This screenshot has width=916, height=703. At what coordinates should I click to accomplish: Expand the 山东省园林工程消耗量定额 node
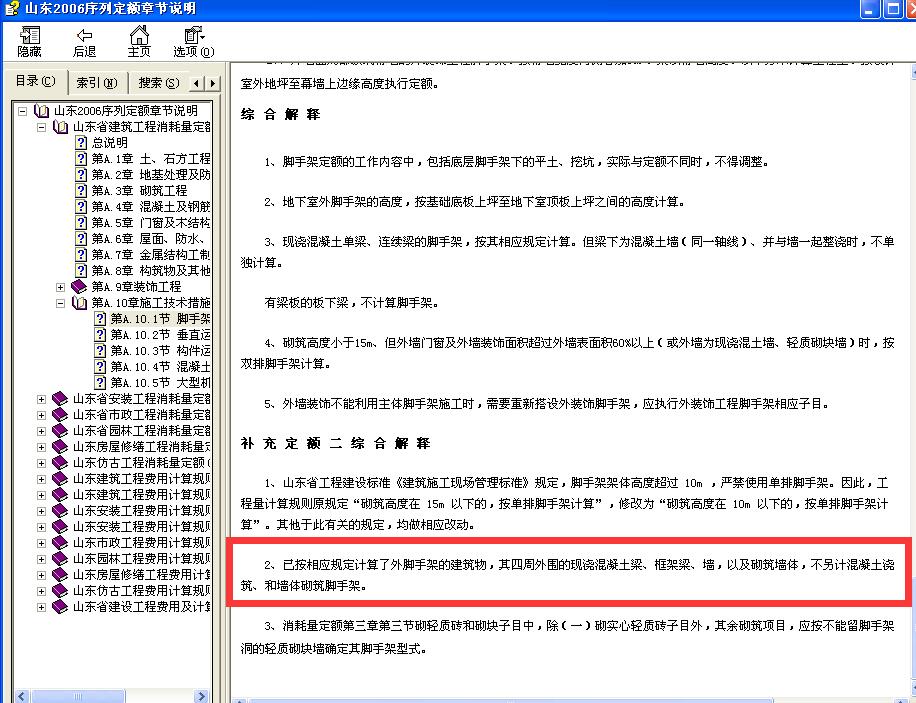(41, 431)
